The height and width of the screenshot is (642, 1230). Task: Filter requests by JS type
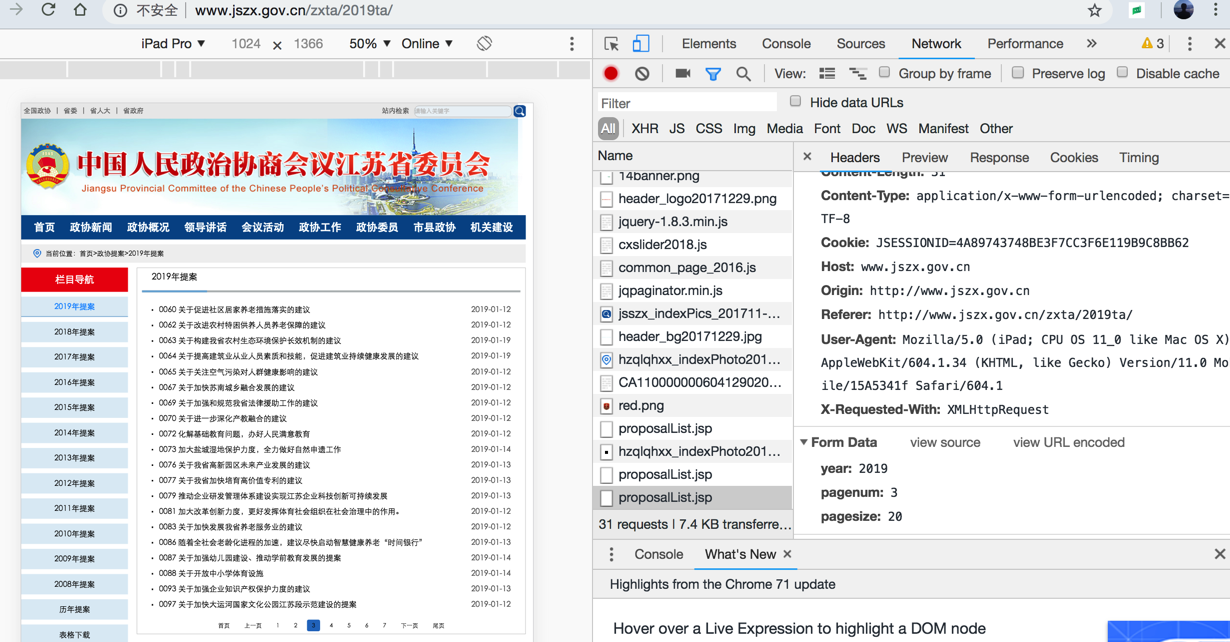677,129
